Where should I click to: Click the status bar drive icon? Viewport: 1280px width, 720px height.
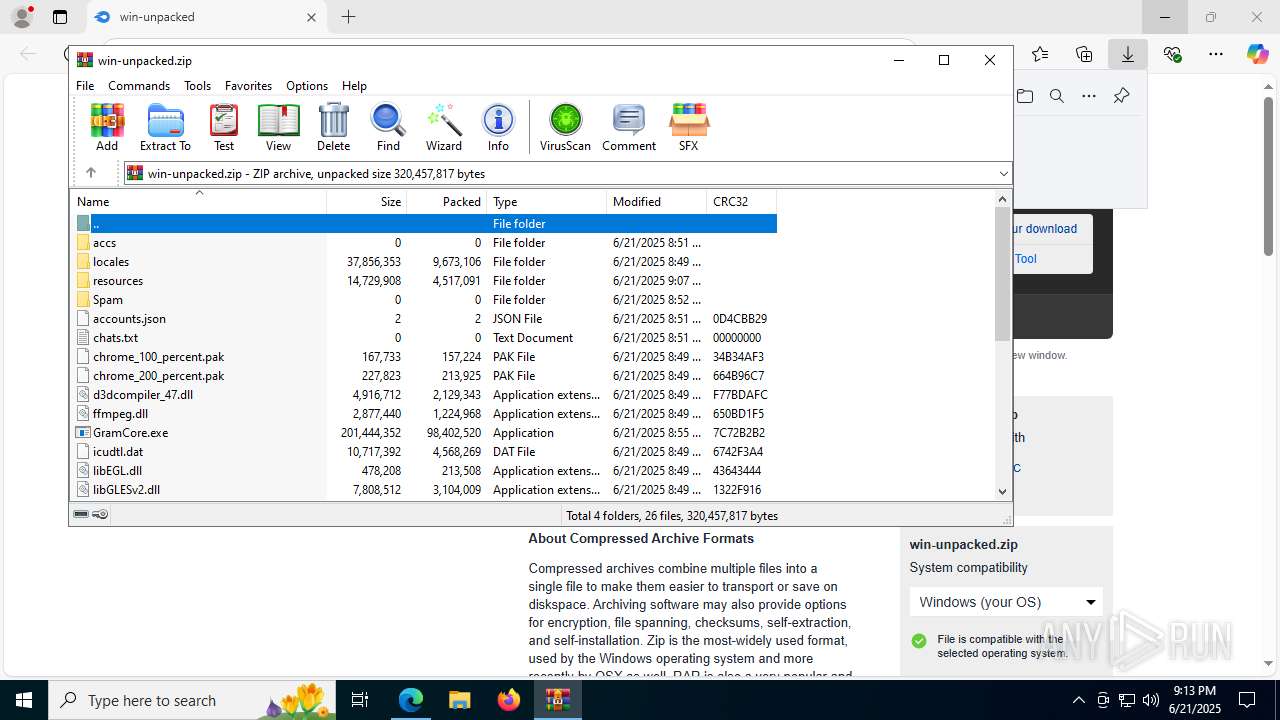point(81,514)
